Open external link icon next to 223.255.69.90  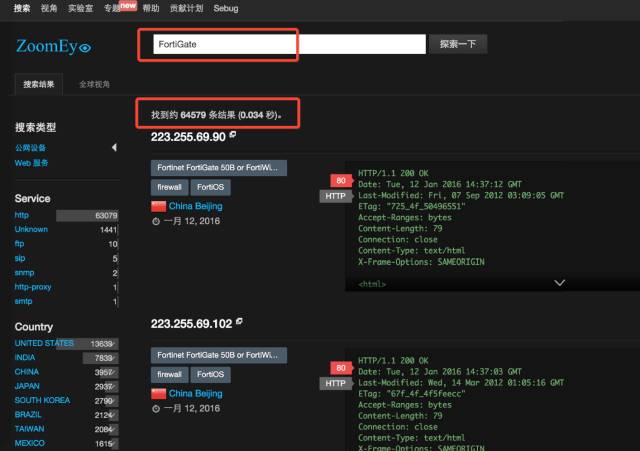(x=233, y=135)
